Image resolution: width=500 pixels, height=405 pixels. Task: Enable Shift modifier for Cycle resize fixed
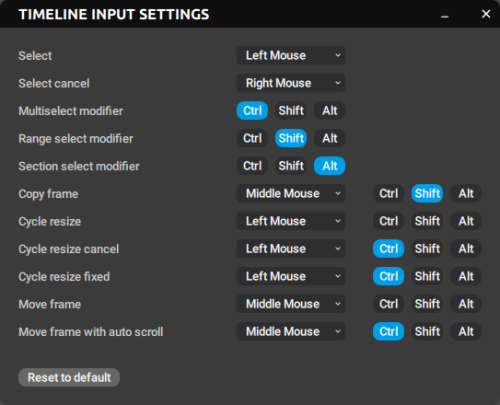click(427, 276)
